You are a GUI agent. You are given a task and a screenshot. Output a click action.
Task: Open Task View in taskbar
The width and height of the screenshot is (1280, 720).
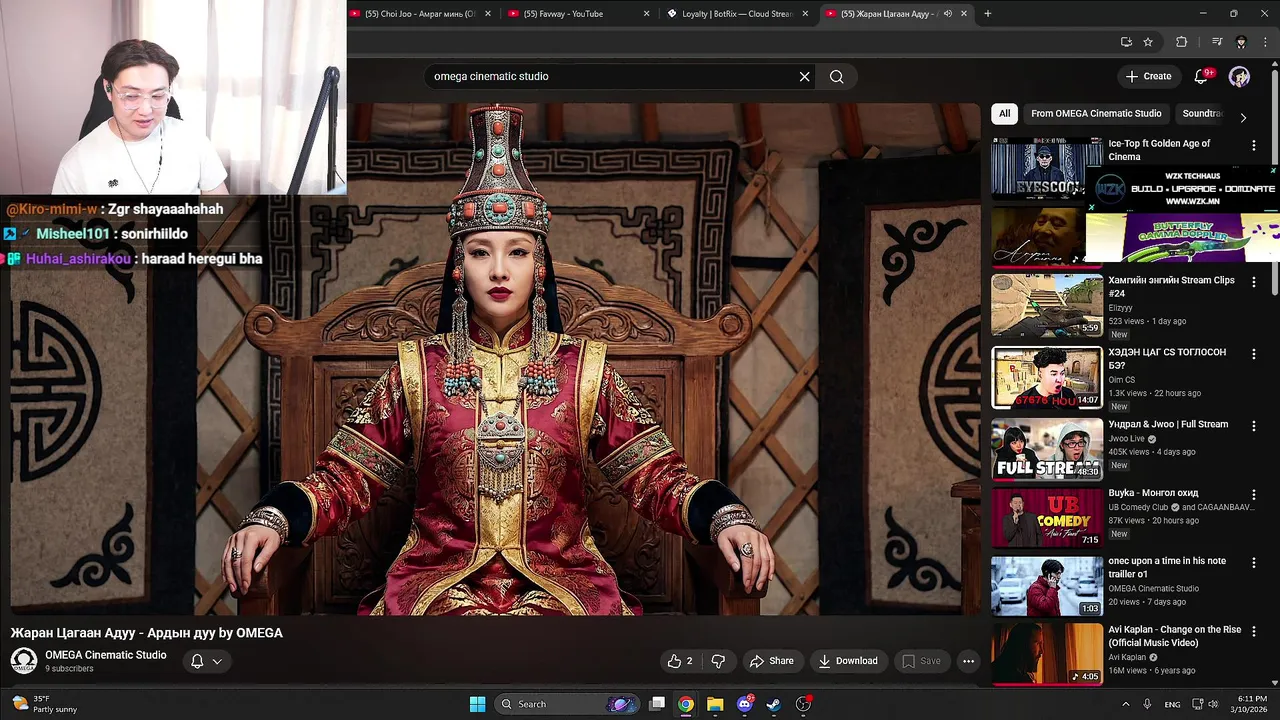[657, 704]
